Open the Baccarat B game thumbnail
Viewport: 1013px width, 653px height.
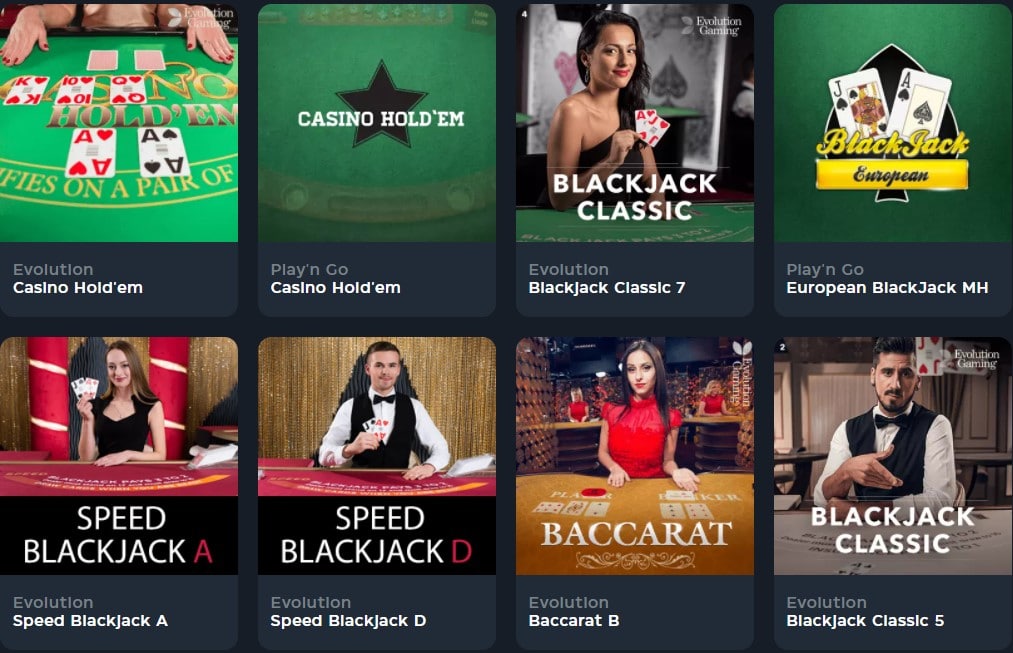pos(634,456)
